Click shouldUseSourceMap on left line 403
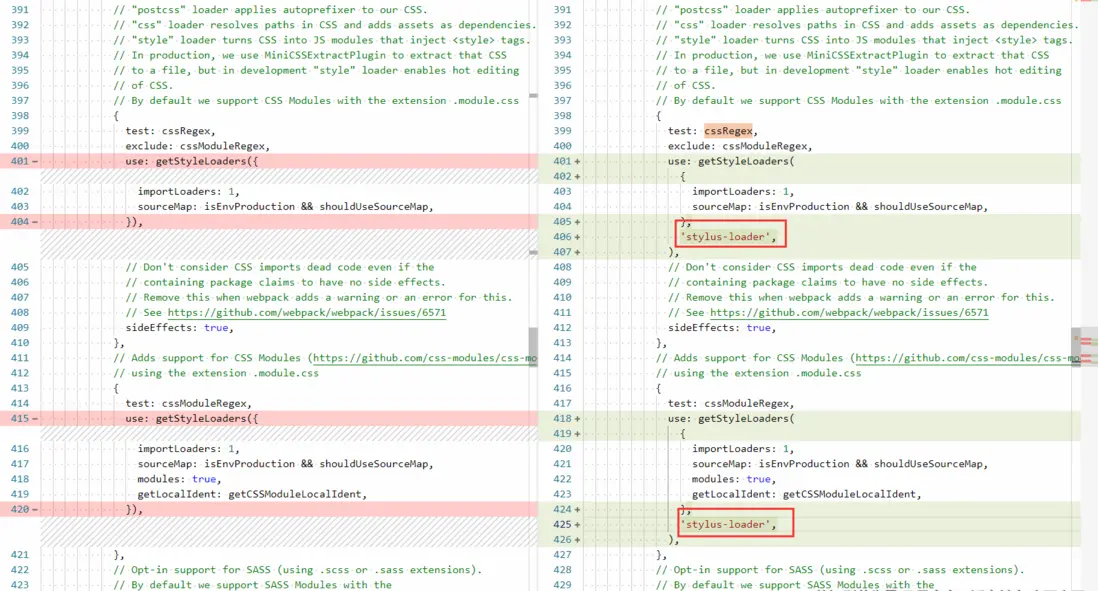 pos(373,207)
